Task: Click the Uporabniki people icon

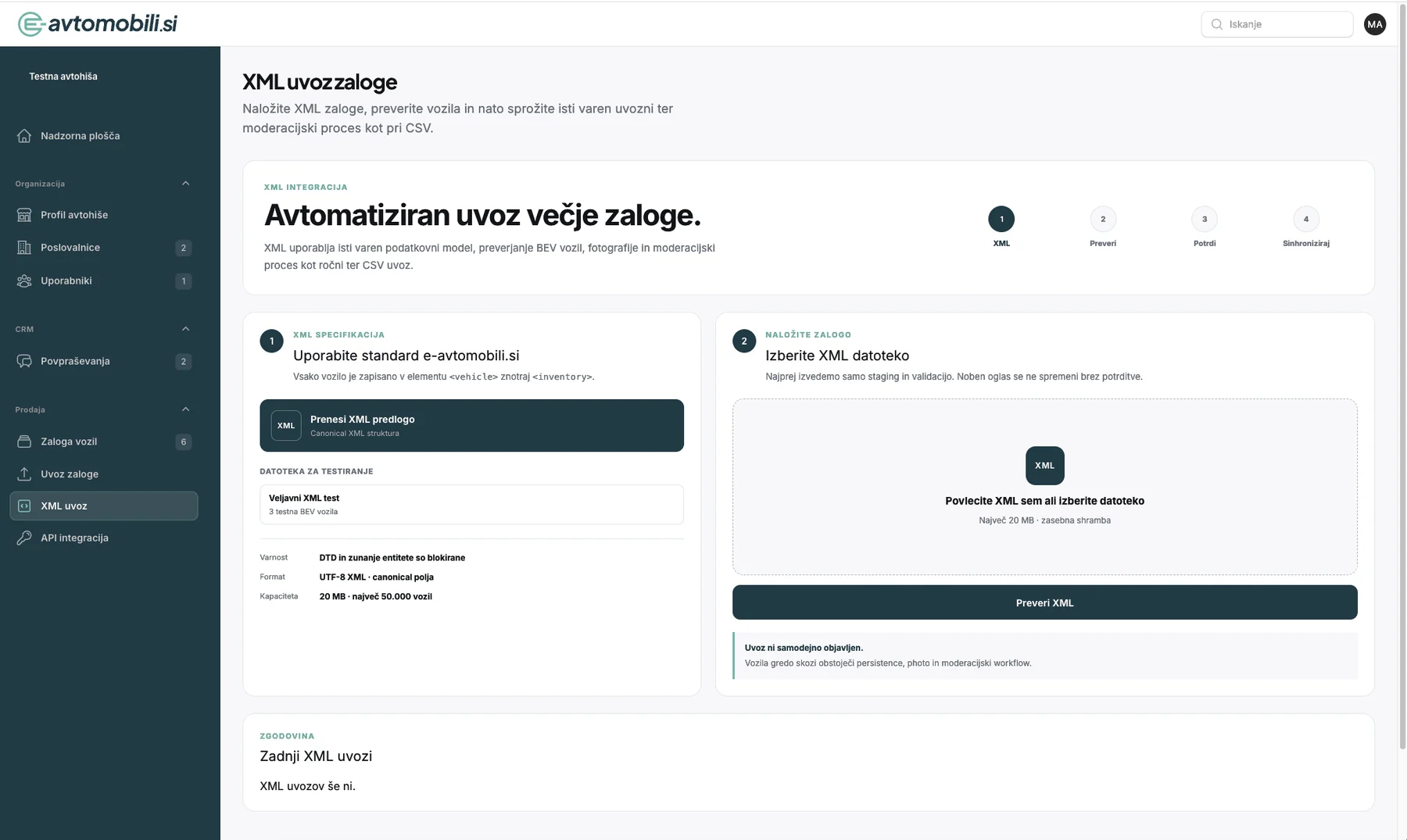Action: pyautogui.click(x=24, y=281)
